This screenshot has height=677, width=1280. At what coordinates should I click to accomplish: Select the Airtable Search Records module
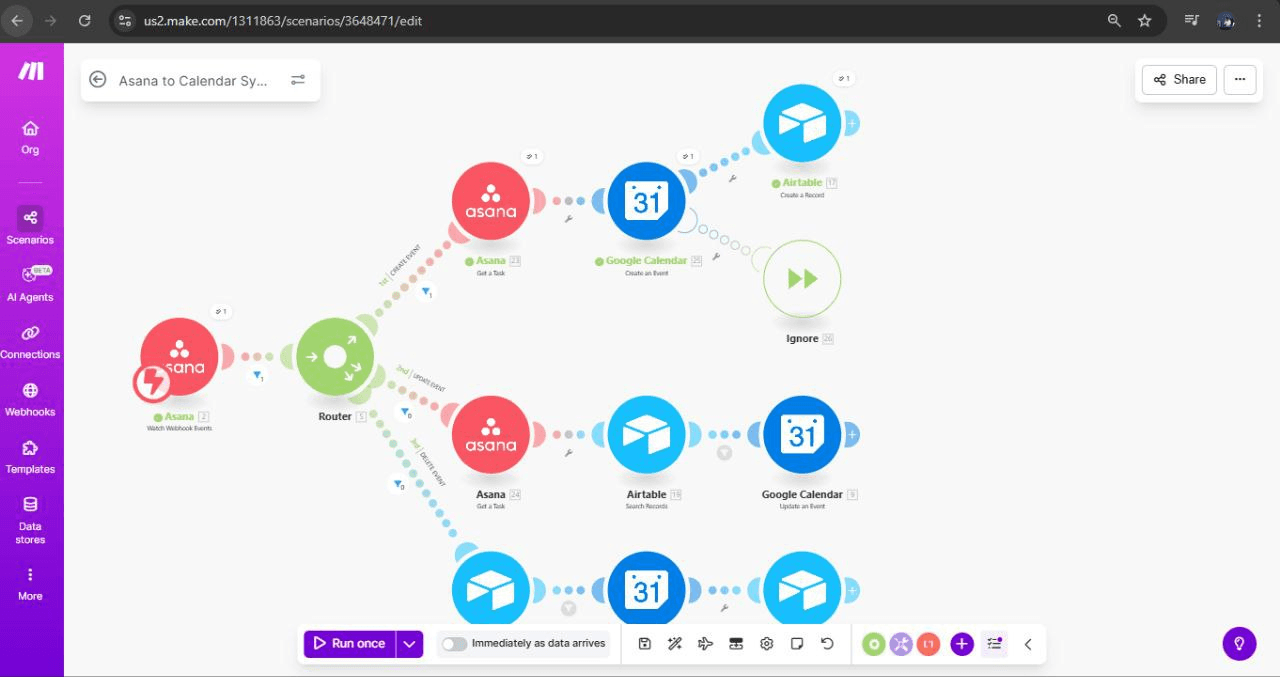[x=647, y=435]
